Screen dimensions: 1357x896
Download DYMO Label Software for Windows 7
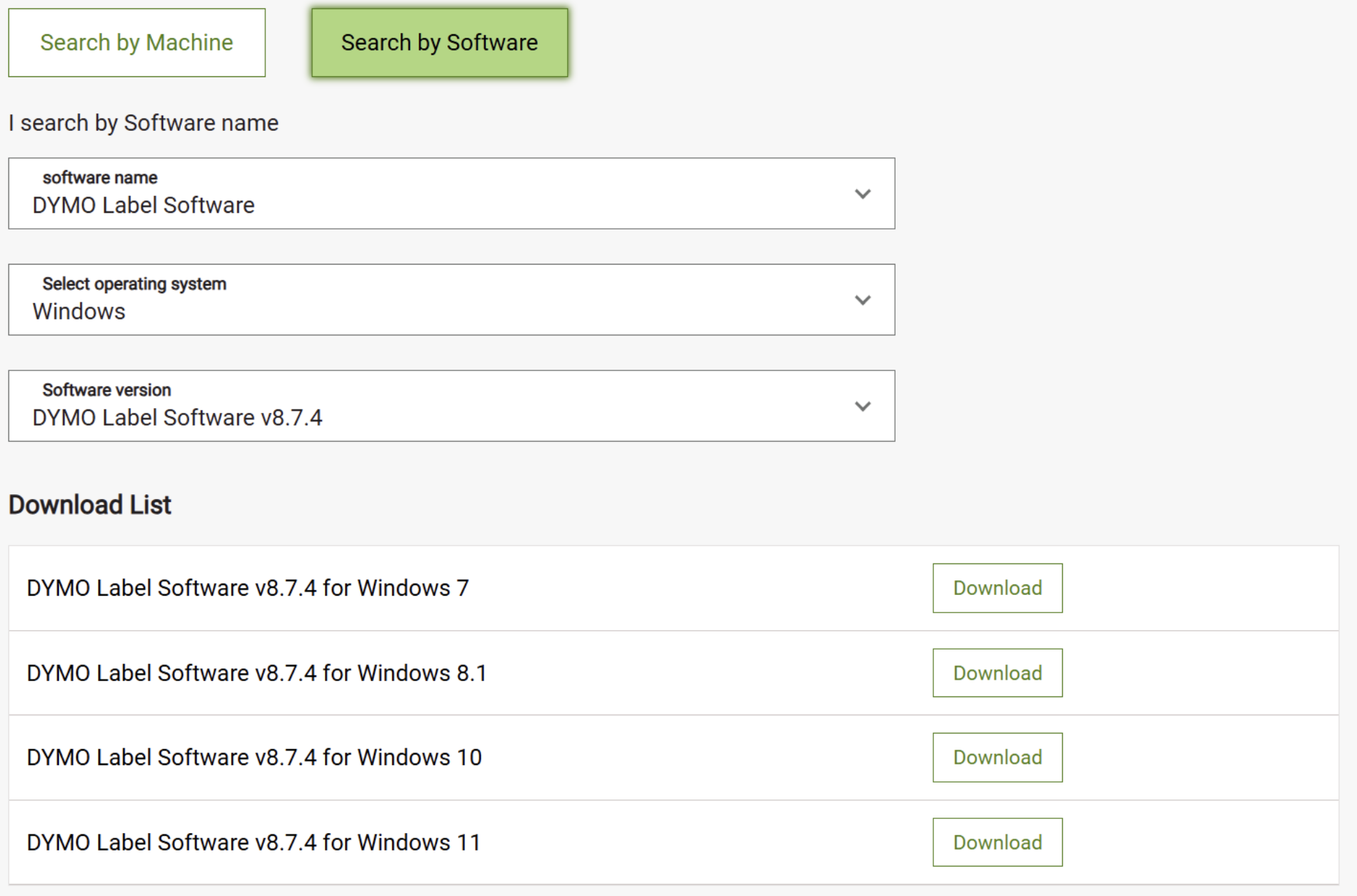coord(997,588)
